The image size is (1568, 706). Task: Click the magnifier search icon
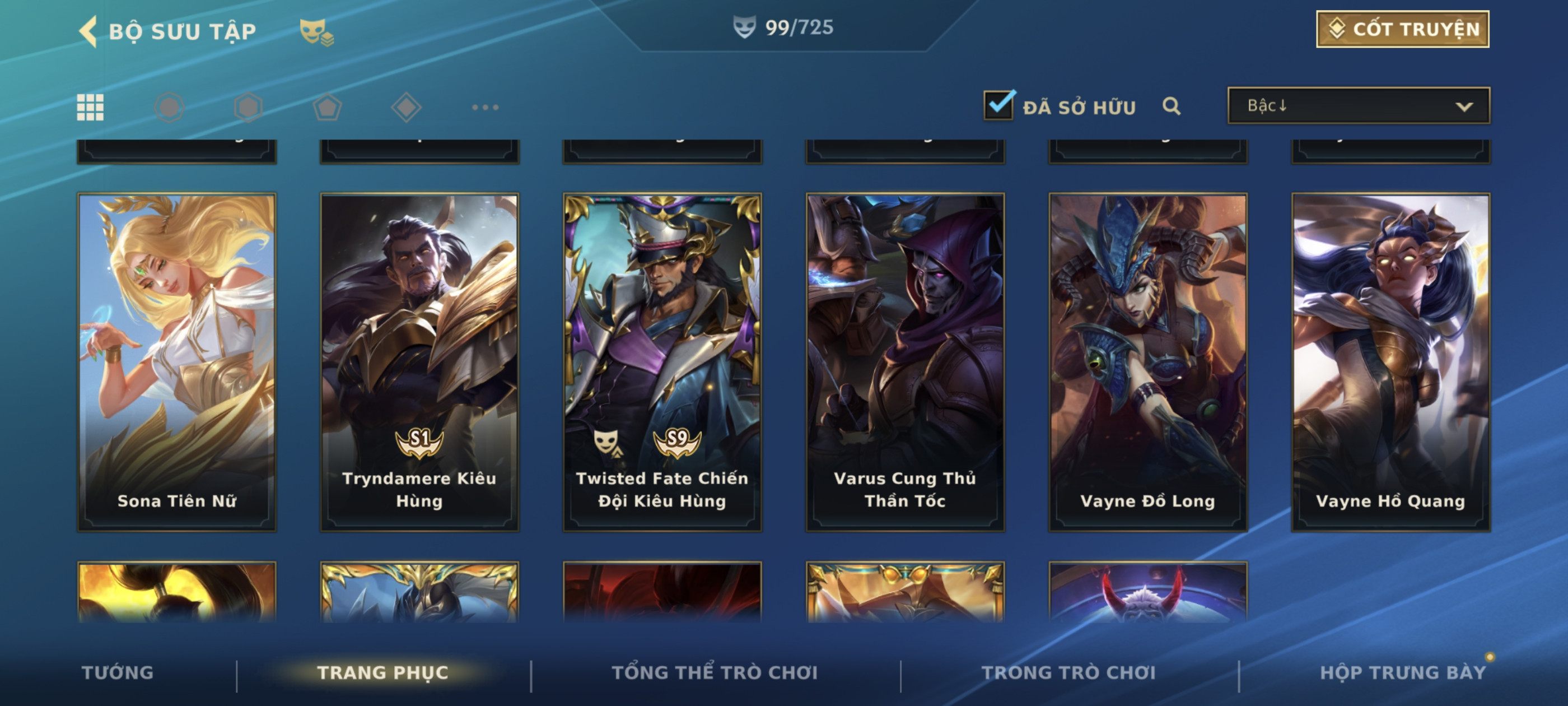click(x=1171, y=106)
